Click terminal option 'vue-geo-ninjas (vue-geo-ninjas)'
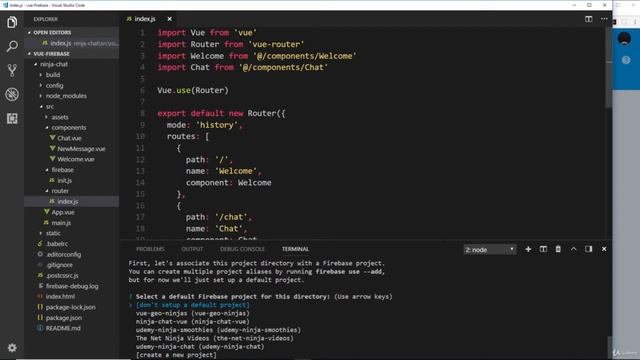Screen dimensions: 640x360 pyautogui.click(x=193, y=313)
